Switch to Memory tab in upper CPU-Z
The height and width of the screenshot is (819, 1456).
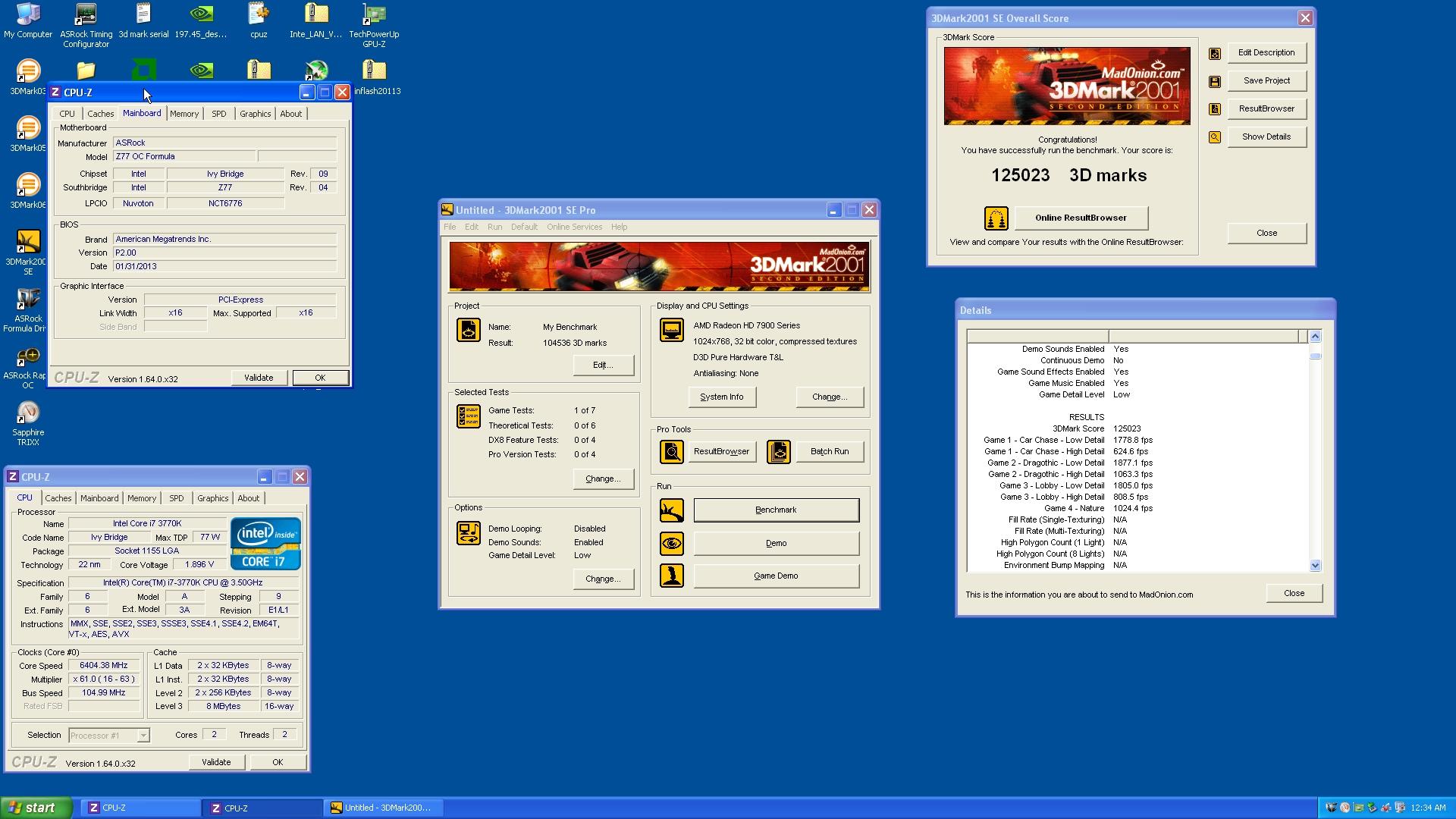point(184,114)
